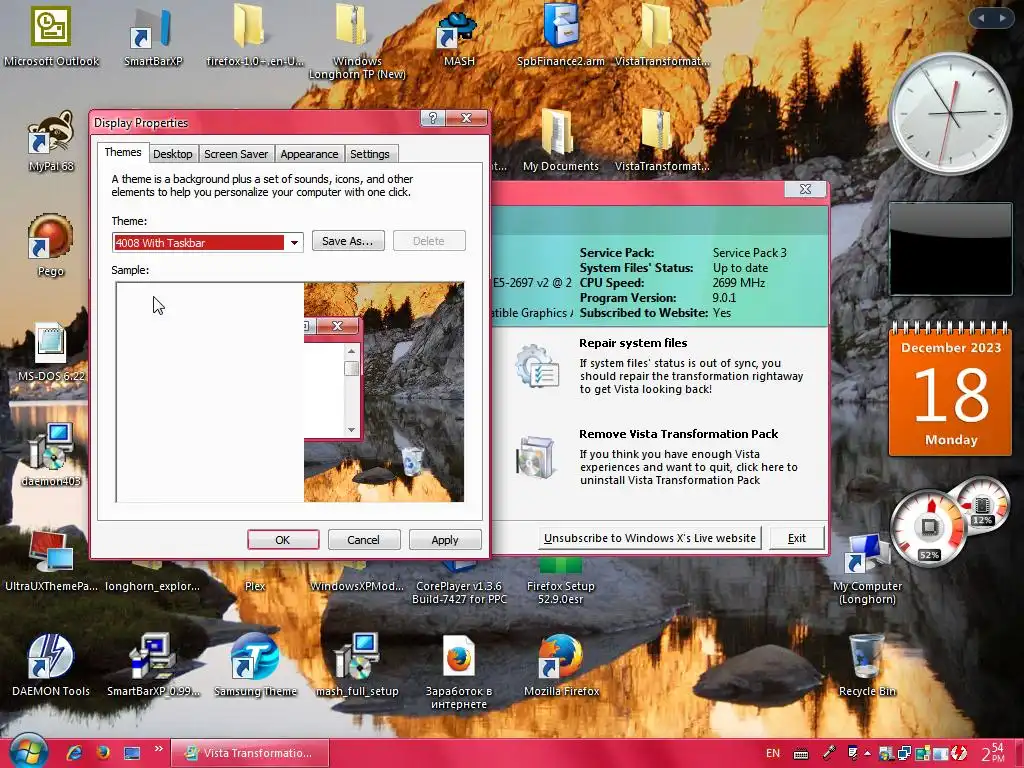Open the Plex desktop icon label
1024x768 pixels.
(x=255, y=586)
